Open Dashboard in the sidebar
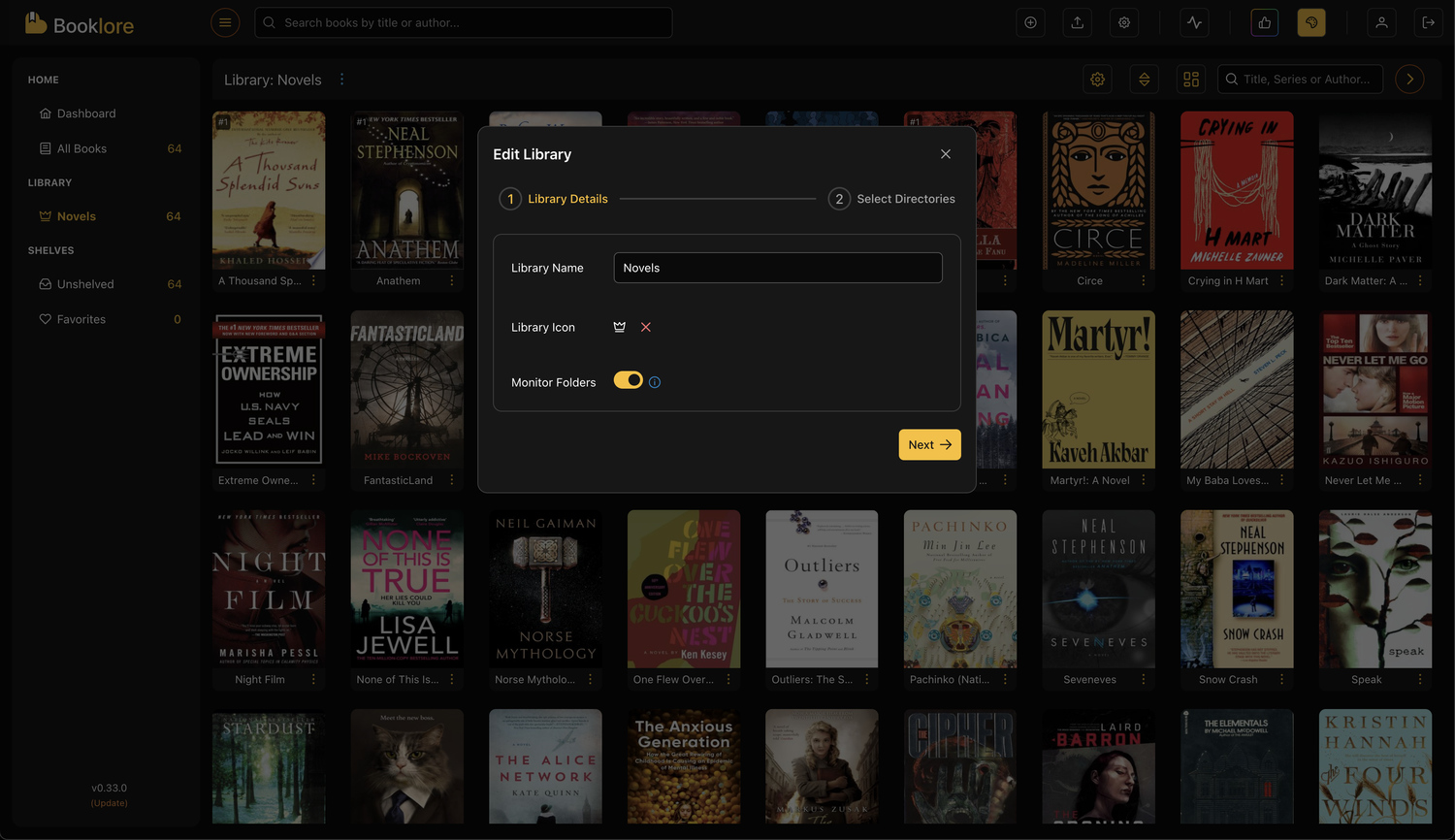 (x=86, y=113)
